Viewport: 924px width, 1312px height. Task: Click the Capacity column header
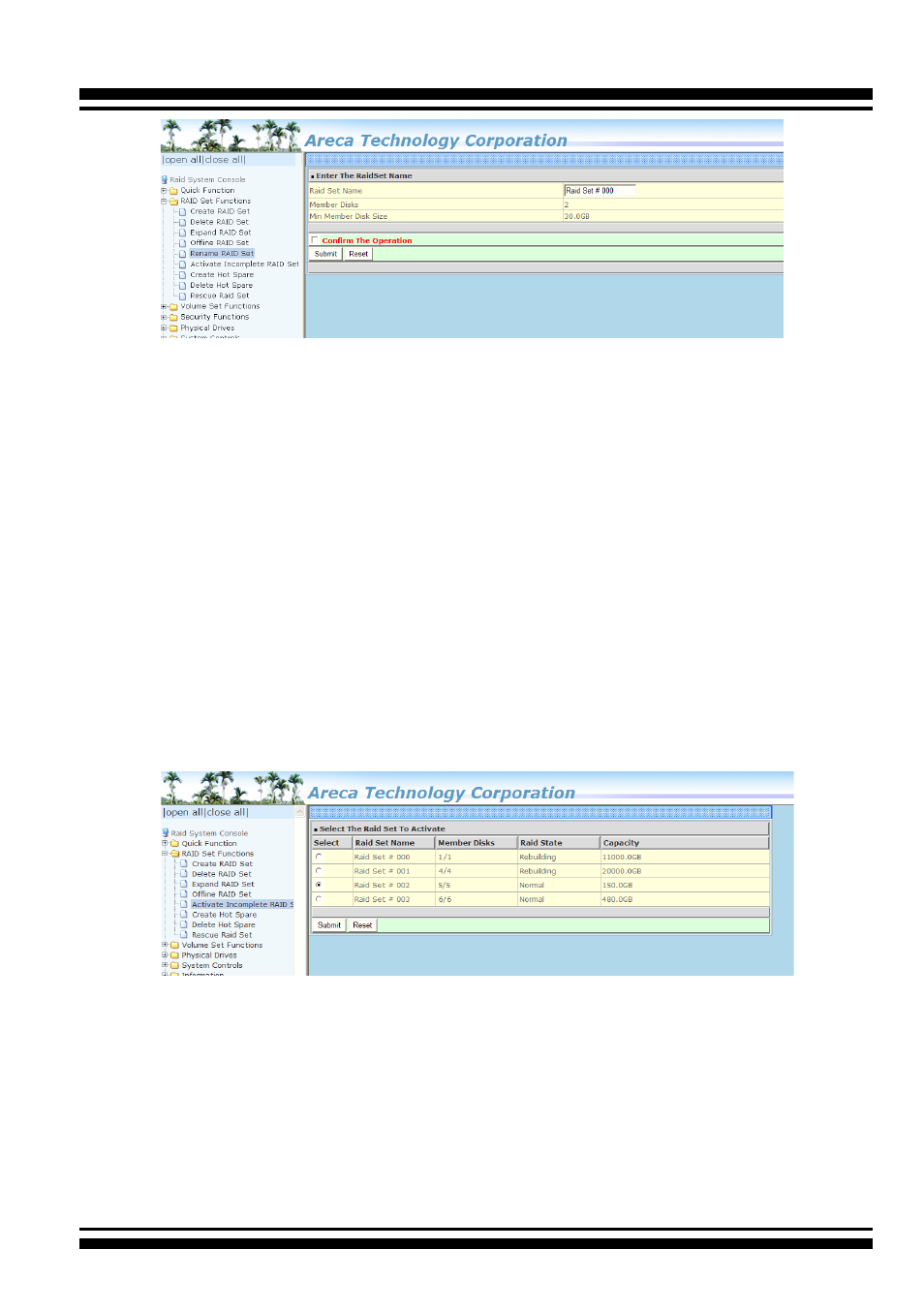[x=685, y=843]
